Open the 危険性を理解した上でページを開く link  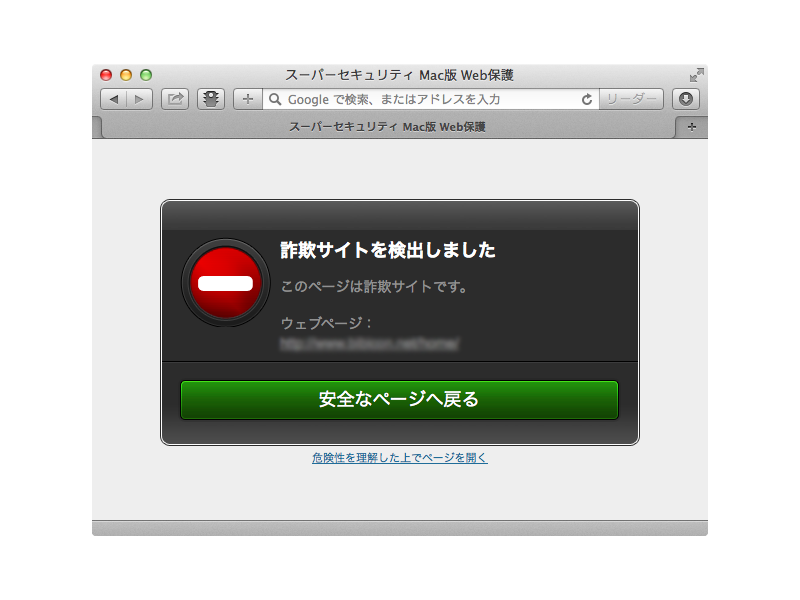(398, 458)
